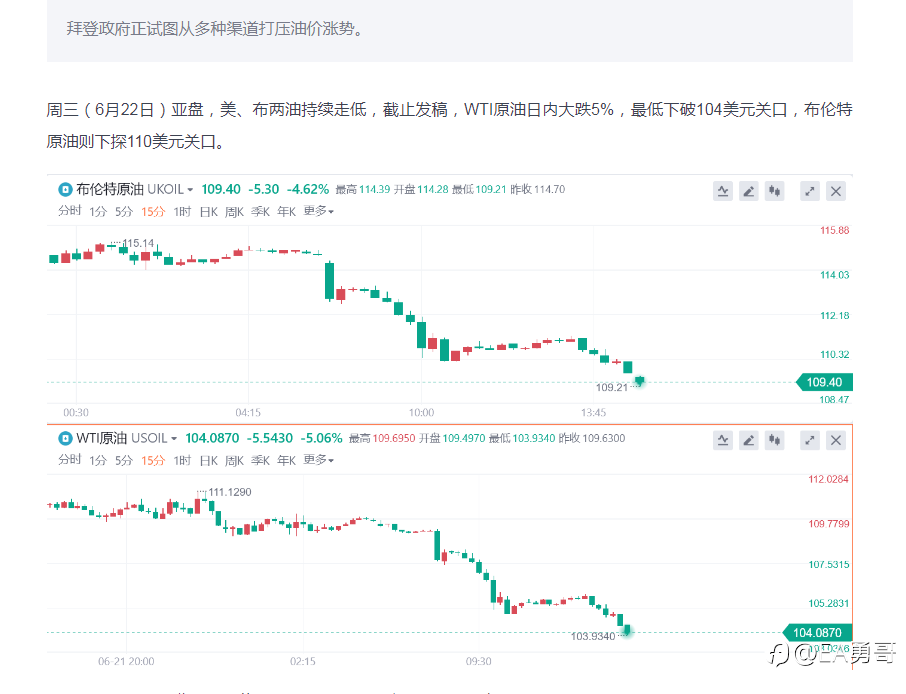The image size is (906, 694).
Task: Select 周K timeframe on WTI chart
Action: click(x=234, y=460)
